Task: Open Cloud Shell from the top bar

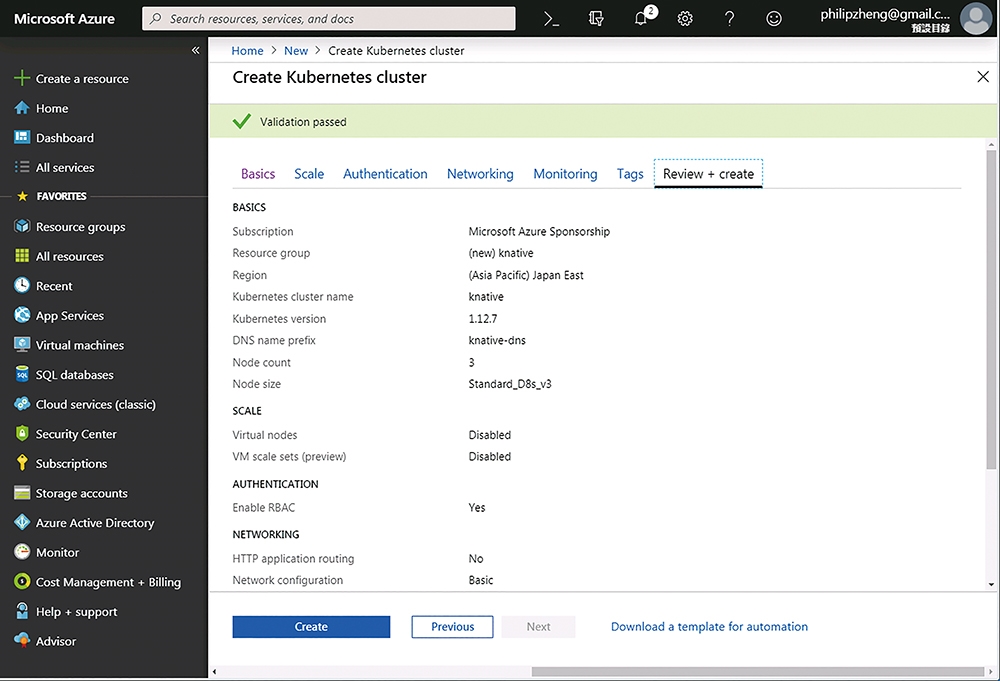Action: coord(551,19)
